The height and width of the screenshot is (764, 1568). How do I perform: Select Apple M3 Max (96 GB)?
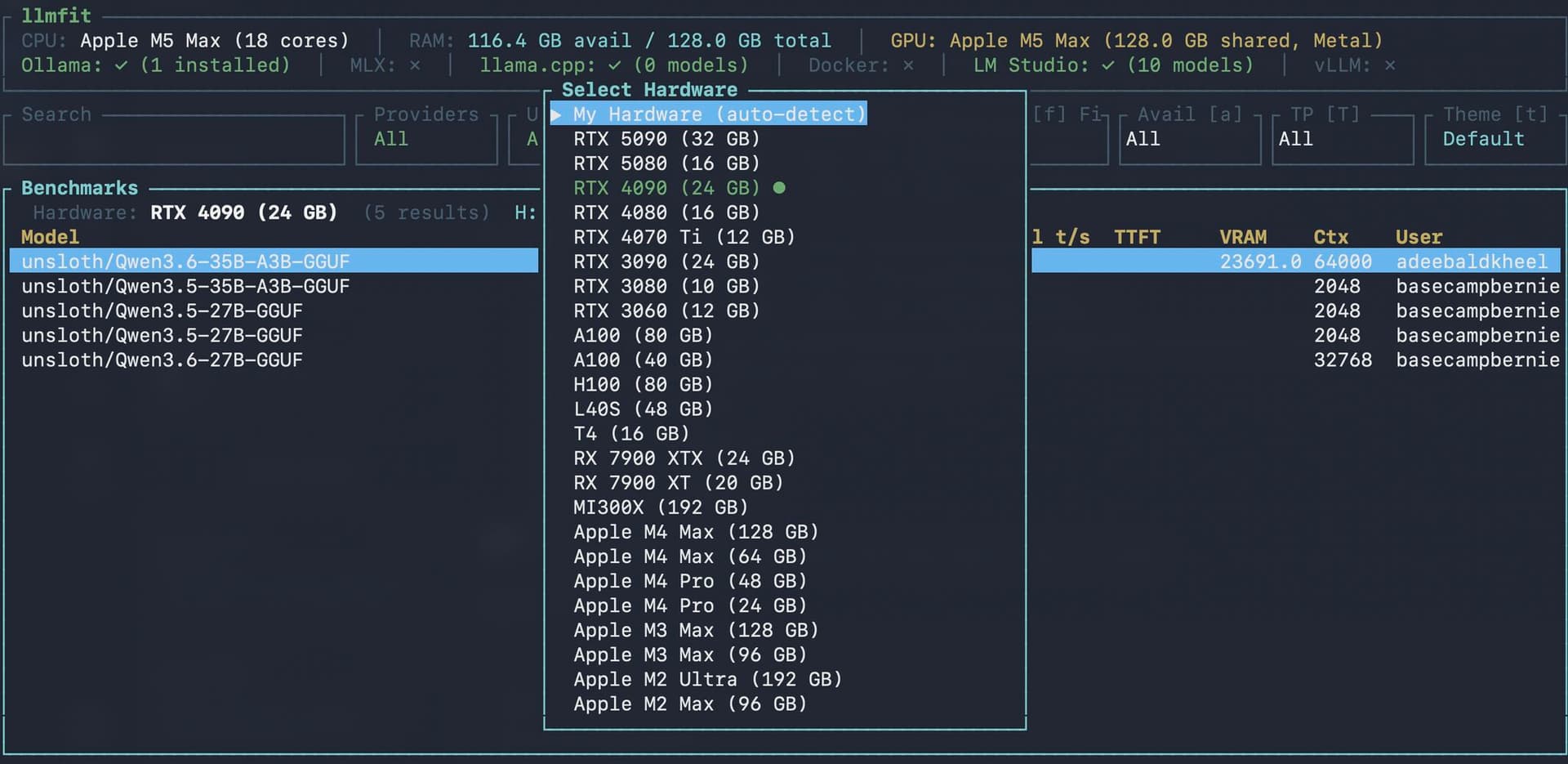[x=690, y=655]
